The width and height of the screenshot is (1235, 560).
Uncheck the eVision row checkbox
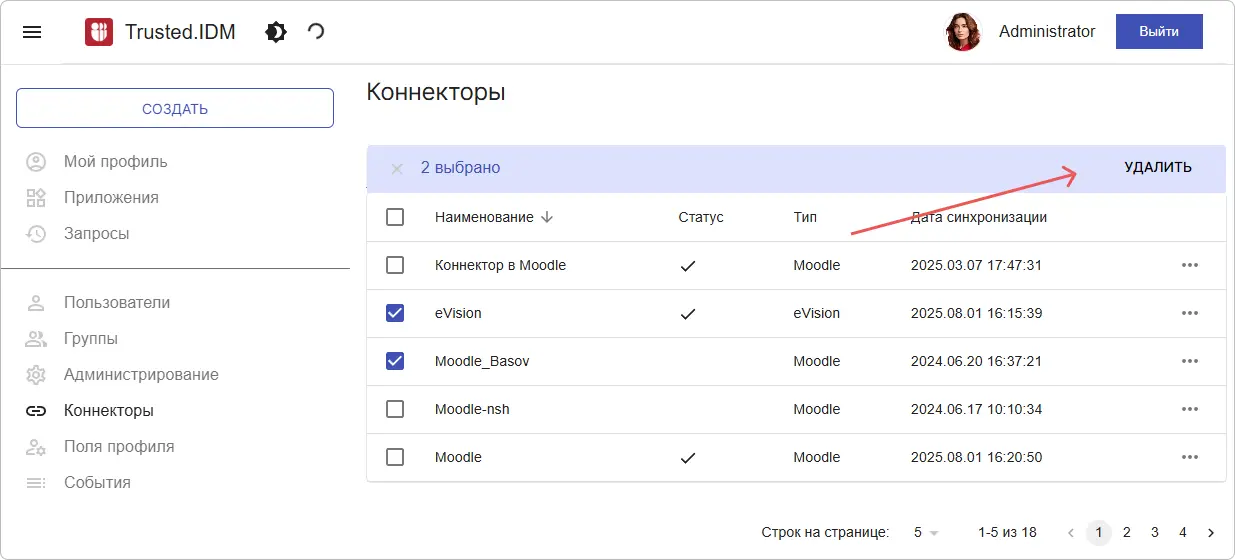395,313
